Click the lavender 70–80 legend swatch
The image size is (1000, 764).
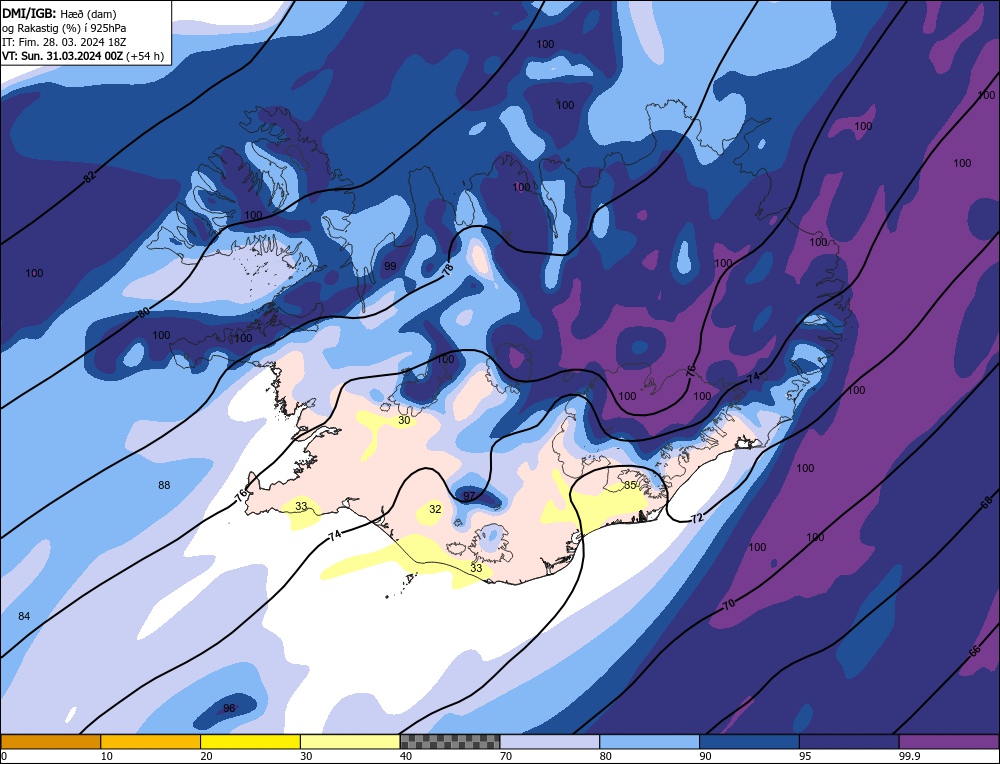click(x=550, y=741)
